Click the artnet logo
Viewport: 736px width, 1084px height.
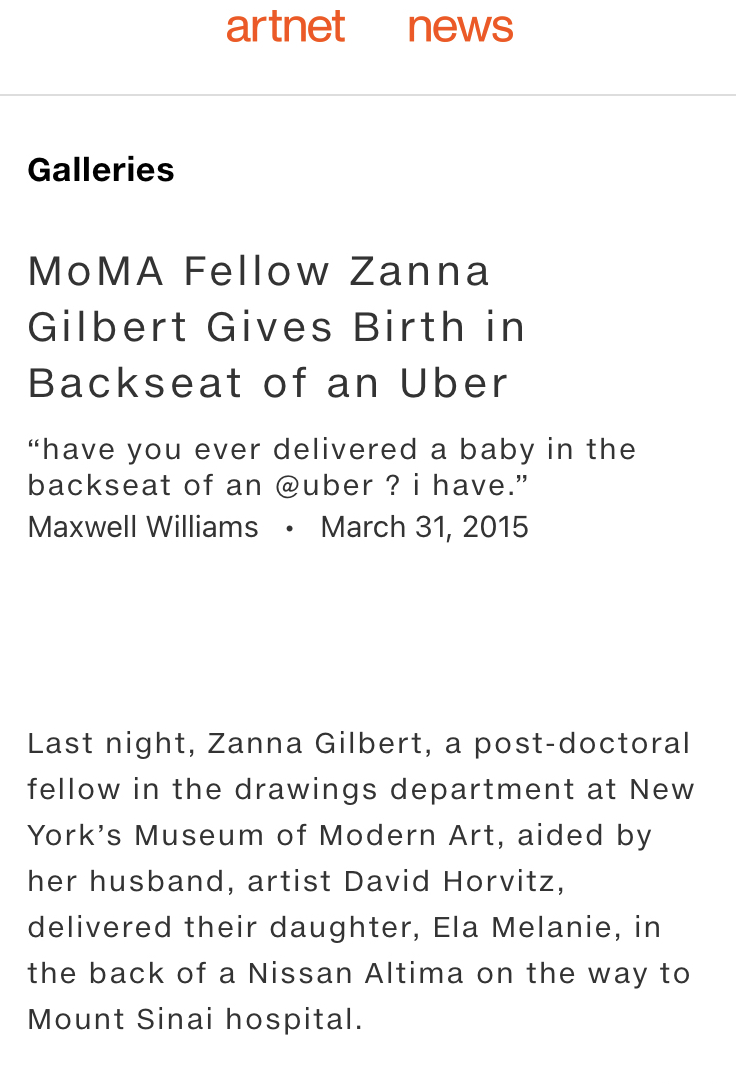pos(285,26)
